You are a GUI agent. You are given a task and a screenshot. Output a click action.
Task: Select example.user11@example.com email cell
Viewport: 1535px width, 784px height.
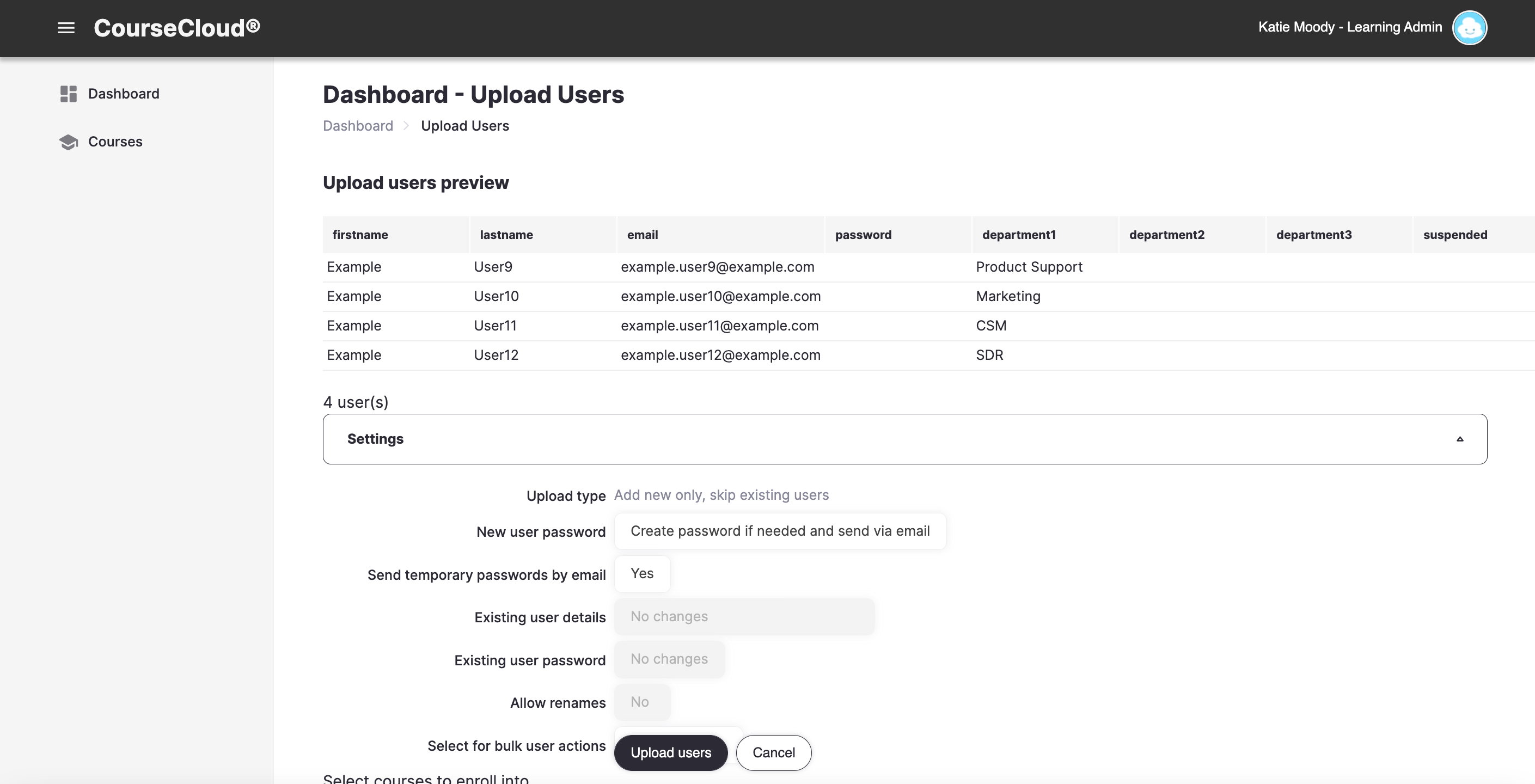719,325
